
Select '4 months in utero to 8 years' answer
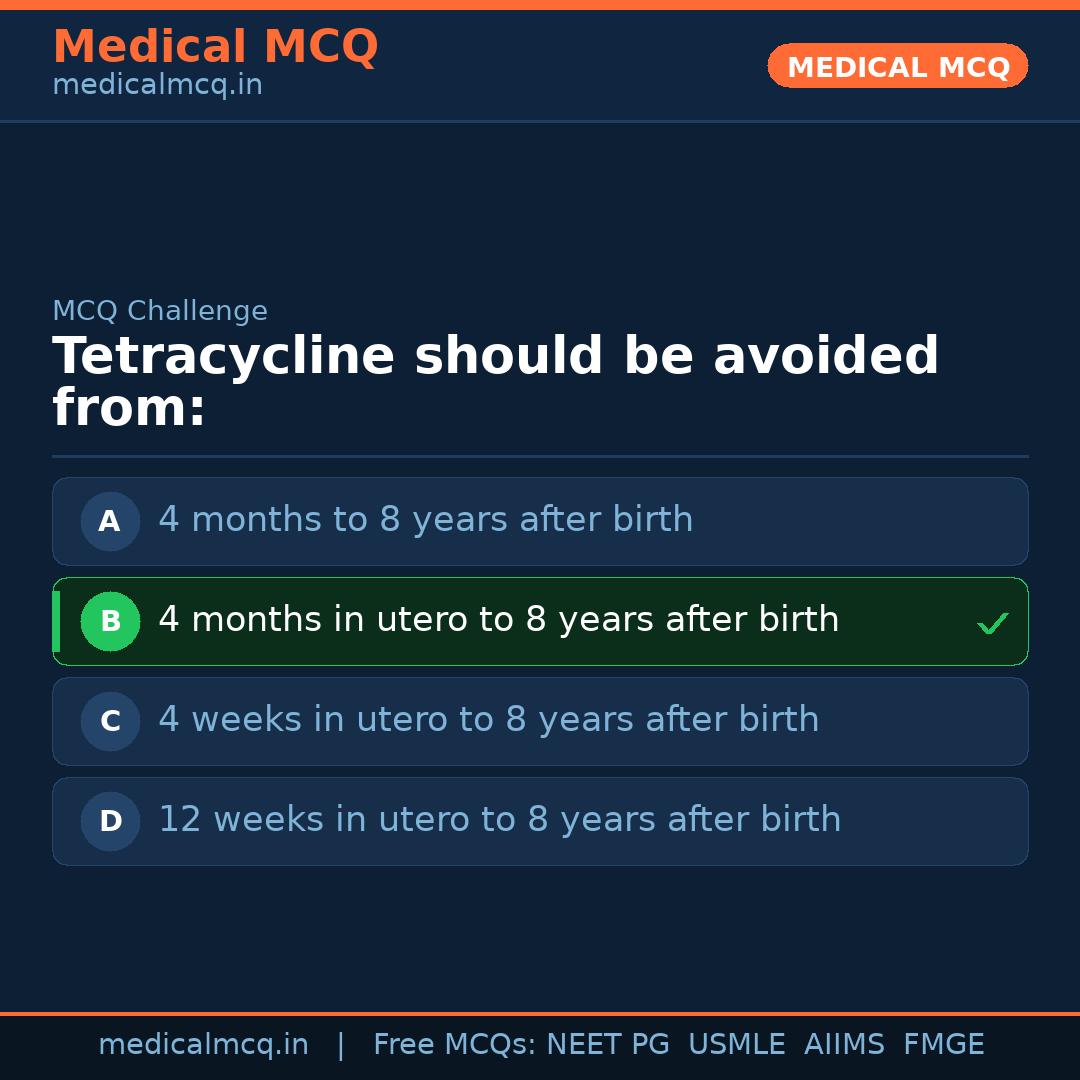point(498,620)
